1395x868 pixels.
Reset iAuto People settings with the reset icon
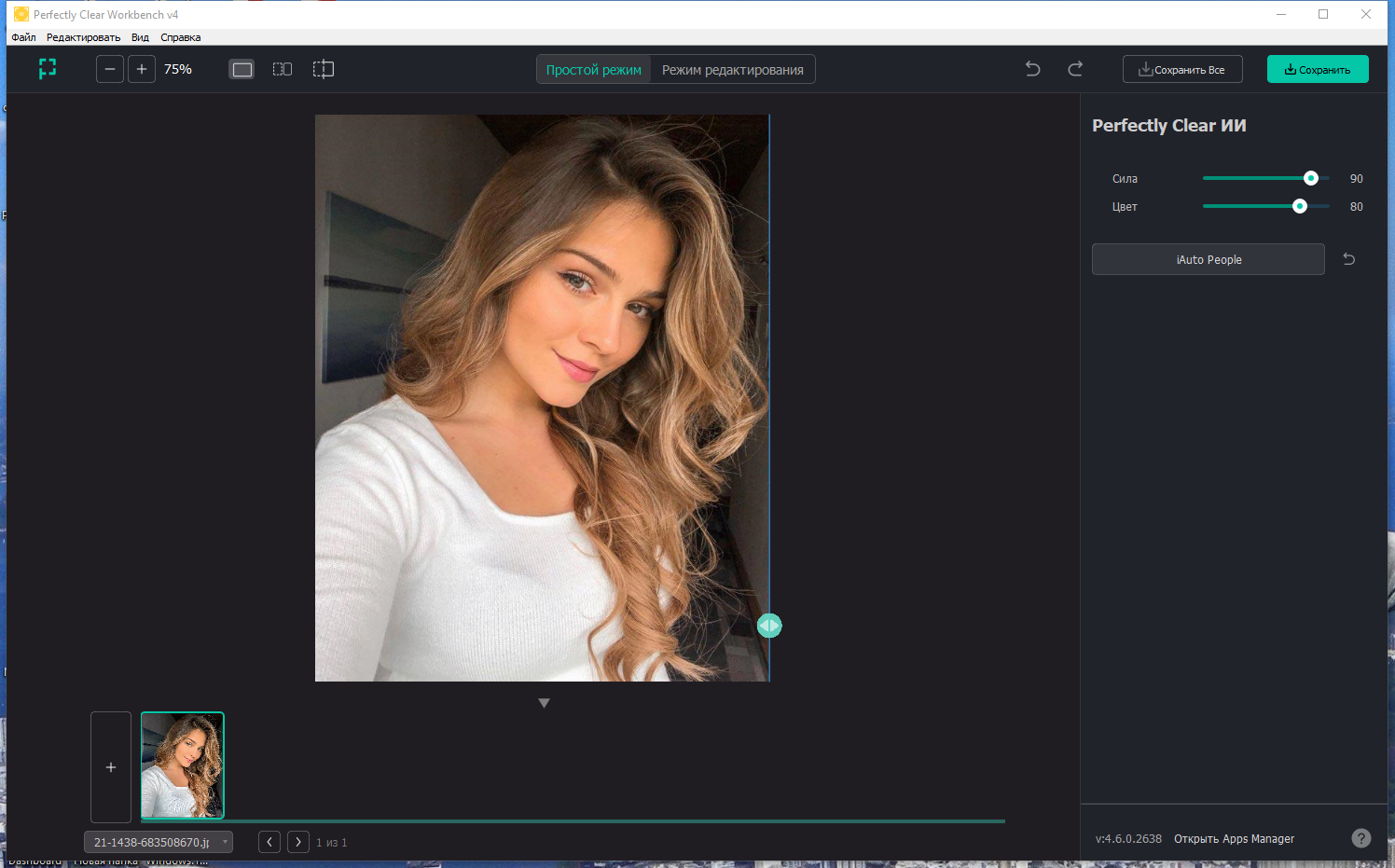click(1348, 258)
